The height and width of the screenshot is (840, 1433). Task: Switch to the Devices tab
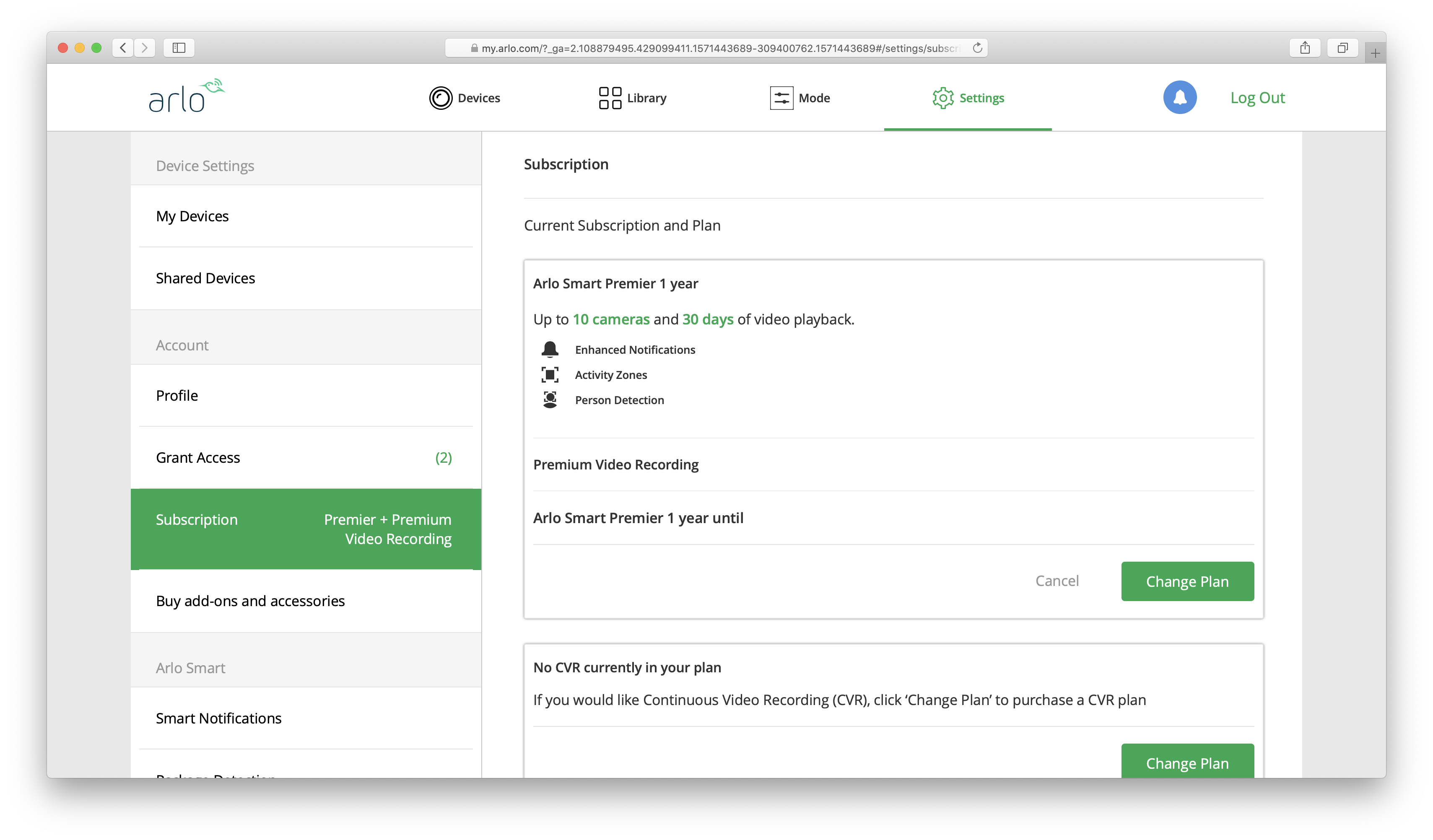(x=465, y=98)
